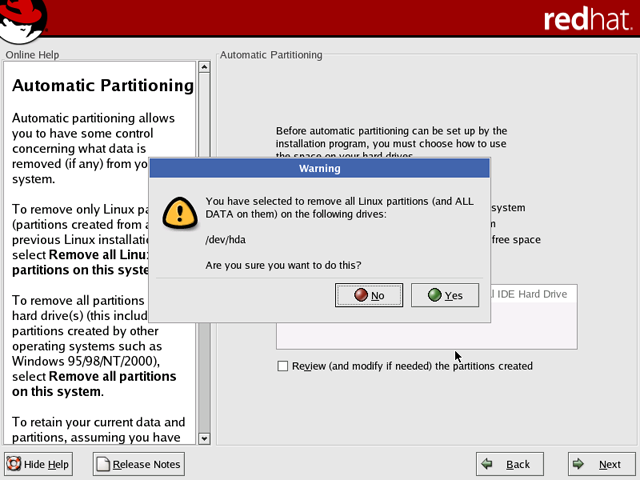Click the document icon on Release Notes
The width and height of the screenshot is (640, 480).
(103, 464)
